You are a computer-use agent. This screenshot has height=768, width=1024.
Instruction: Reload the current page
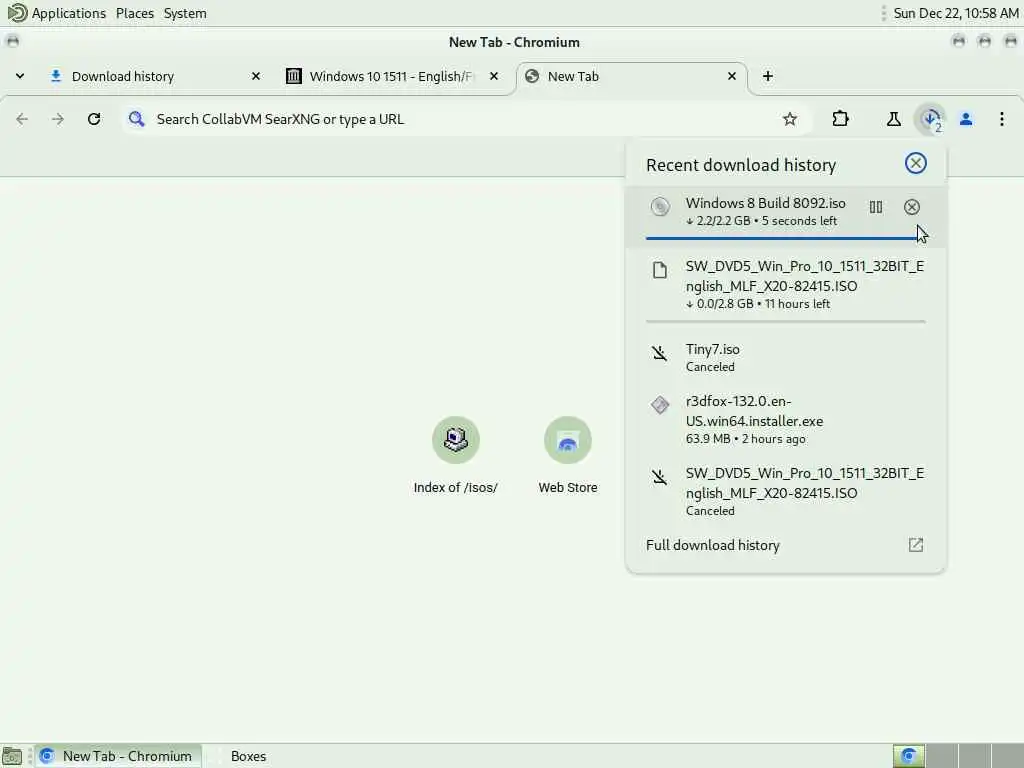tap(94, 119)
